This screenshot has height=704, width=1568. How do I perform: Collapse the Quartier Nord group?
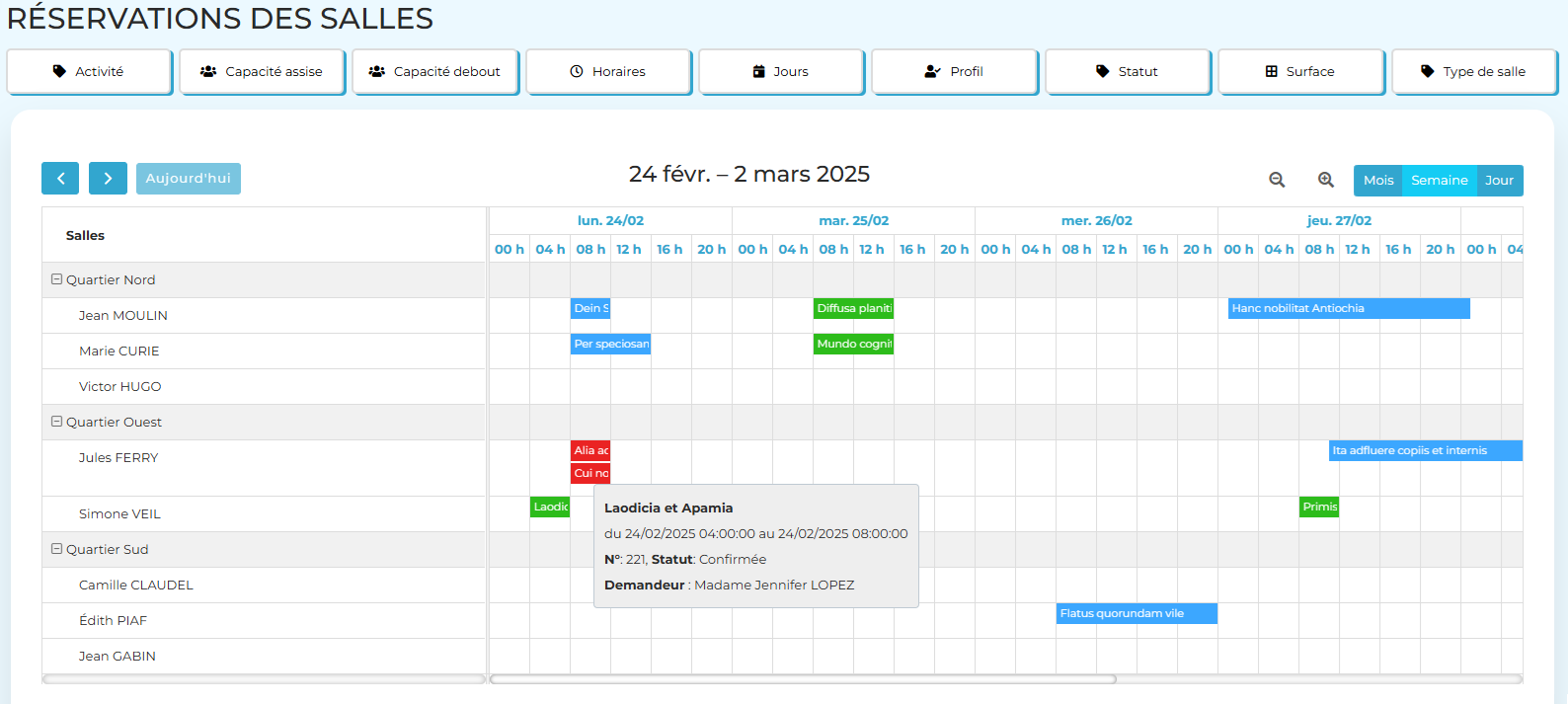(57, 279)
